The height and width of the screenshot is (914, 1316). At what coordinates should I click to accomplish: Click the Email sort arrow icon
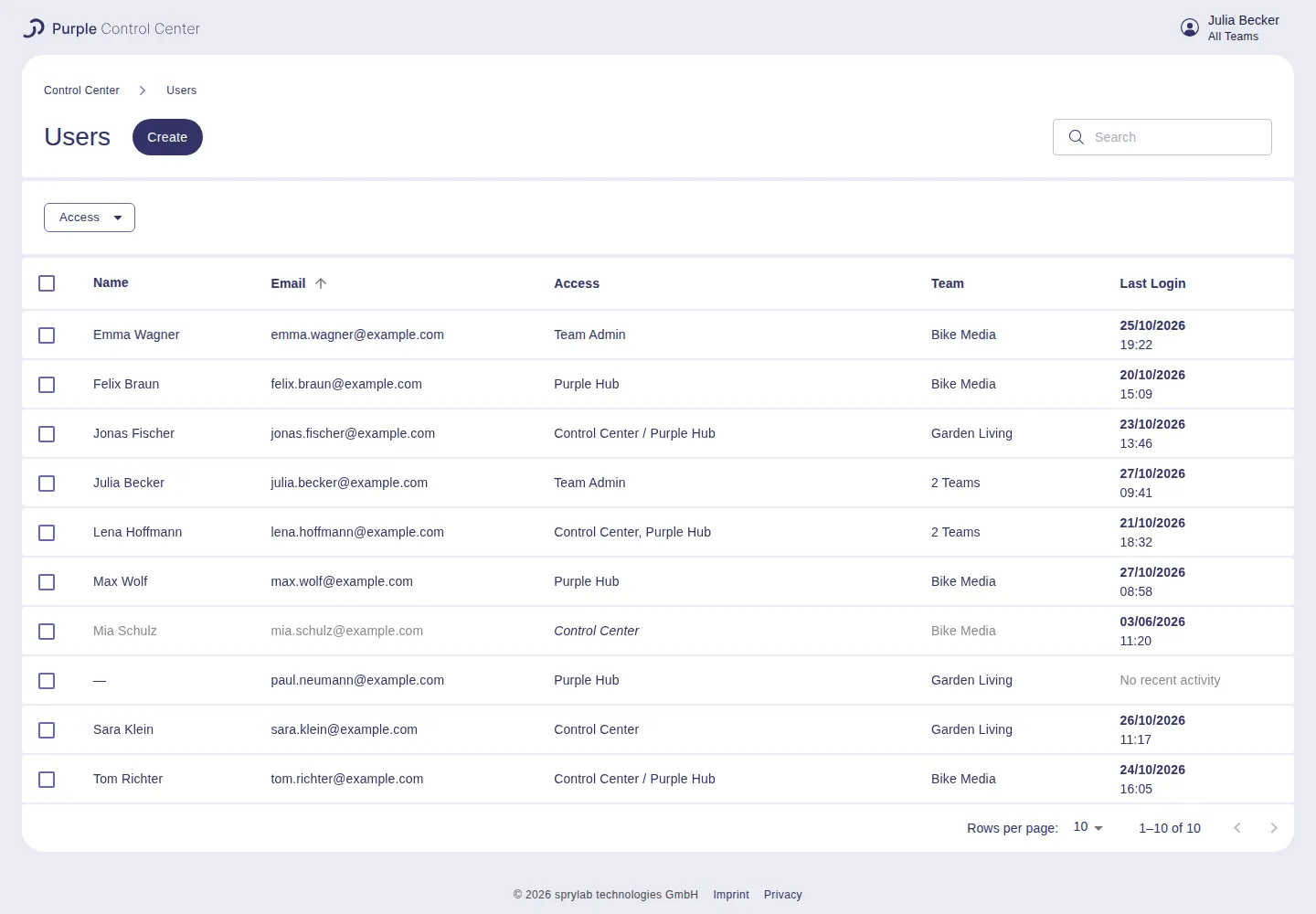point(321,283)
